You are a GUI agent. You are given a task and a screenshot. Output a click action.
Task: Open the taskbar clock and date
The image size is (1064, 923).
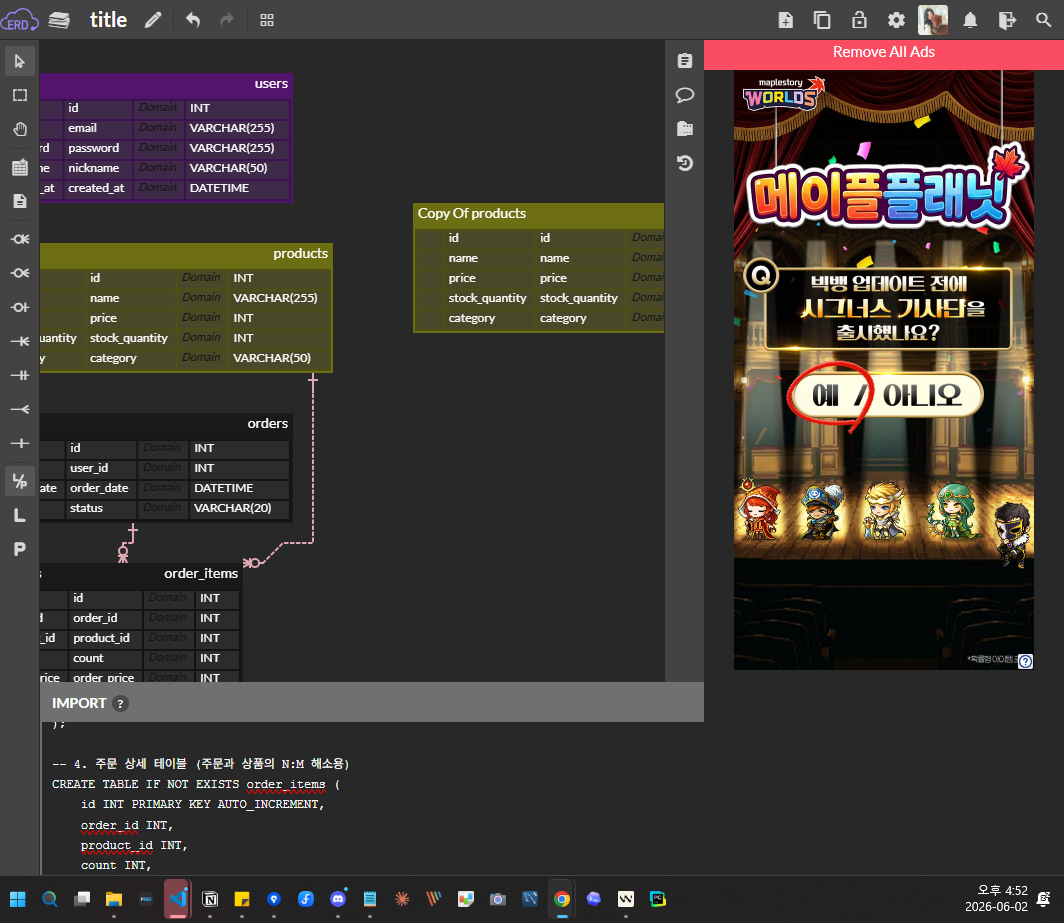point(996,899)
